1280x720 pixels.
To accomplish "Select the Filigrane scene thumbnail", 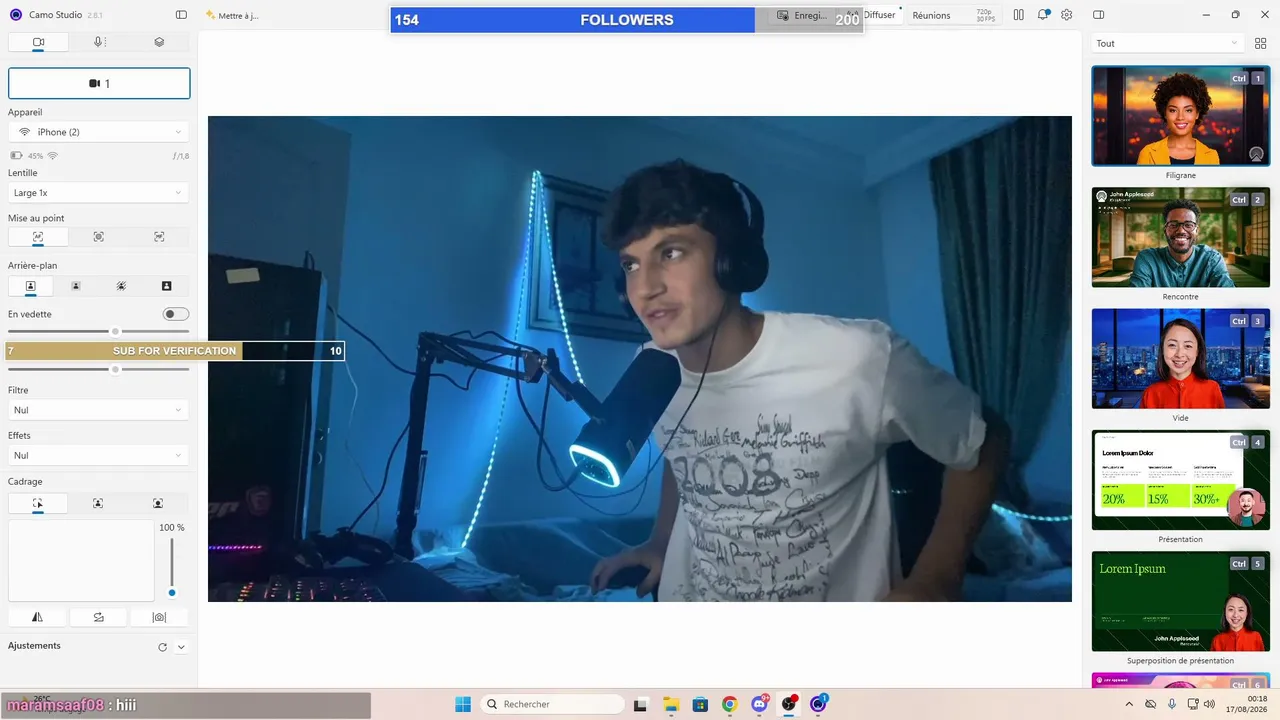I will tap(1181, 116).
